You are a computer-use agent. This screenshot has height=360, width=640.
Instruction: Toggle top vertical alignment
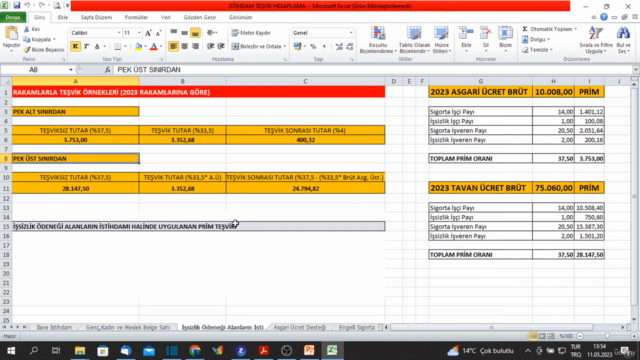(173, 33)
